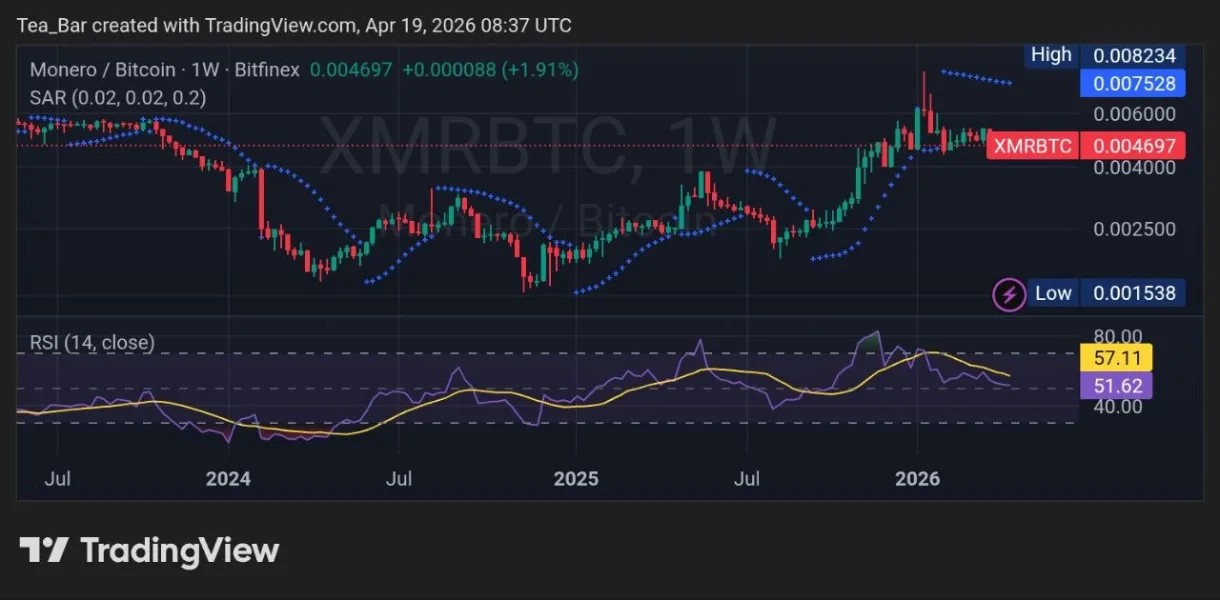Click the purple lightning bolt icon
The height and width of the screenshot is (600, 1220).
click(x=1010, y=294)
